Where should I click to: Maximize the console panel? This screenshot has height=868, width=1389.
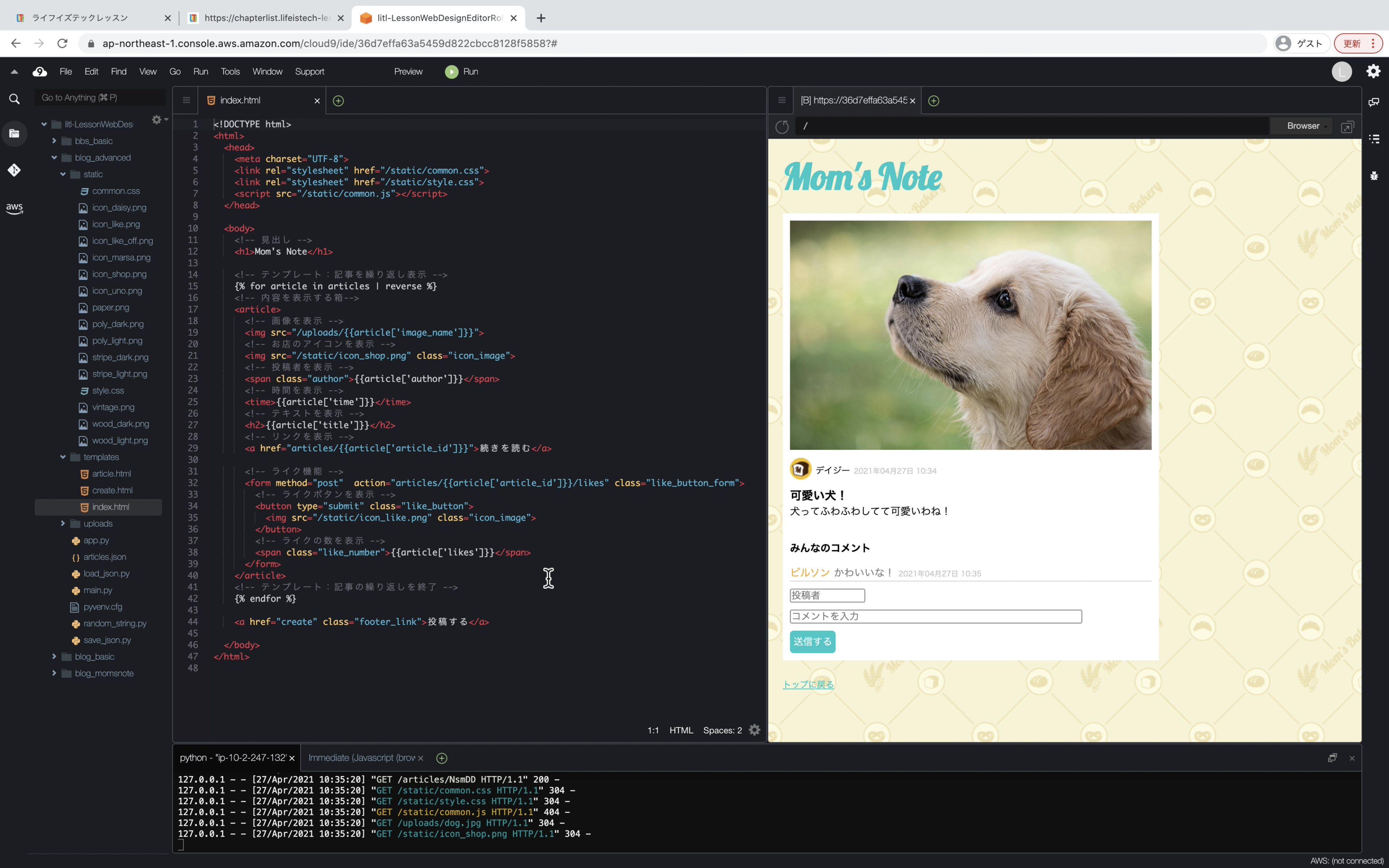pos(1332,758)
